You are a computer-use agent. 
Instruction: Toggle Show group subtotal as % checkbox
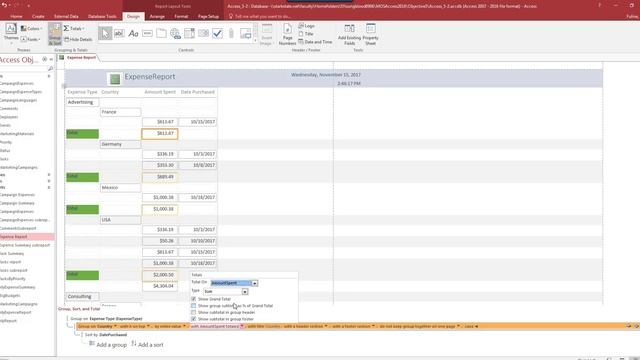pos(193,305)
